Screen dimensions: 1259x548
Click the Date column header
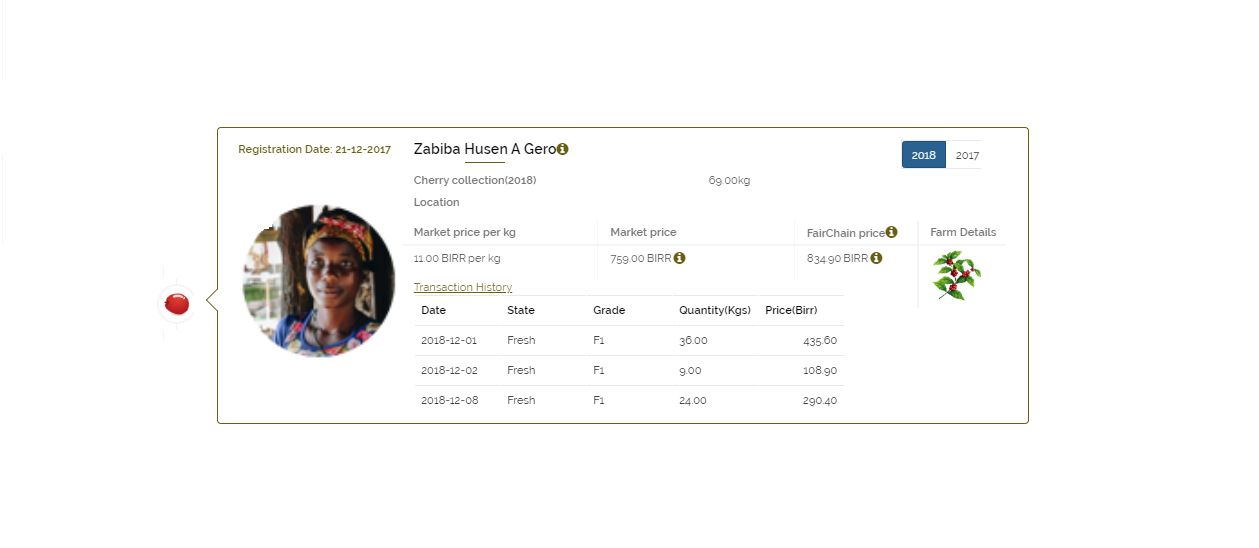coord(433,310)
